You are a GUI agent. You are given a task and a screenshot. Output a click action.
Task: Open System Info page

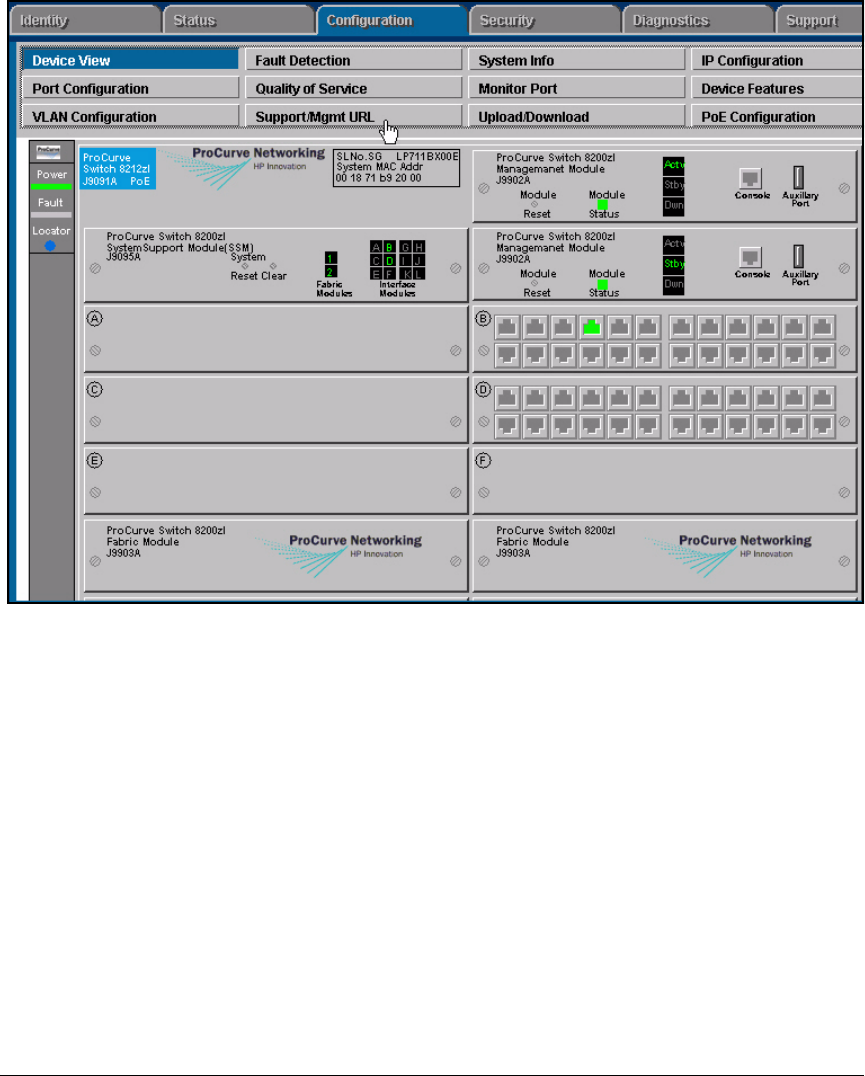(x=576, y=60)
